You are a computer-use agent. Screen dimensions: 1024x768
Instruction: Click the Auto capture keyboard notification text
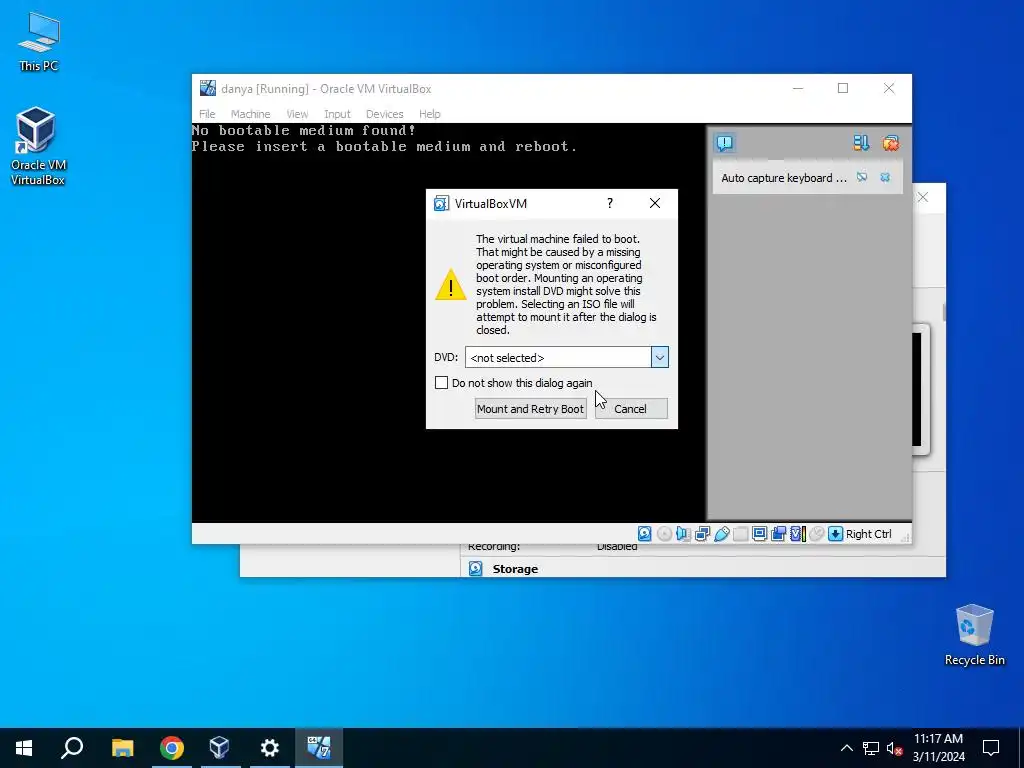784,178
